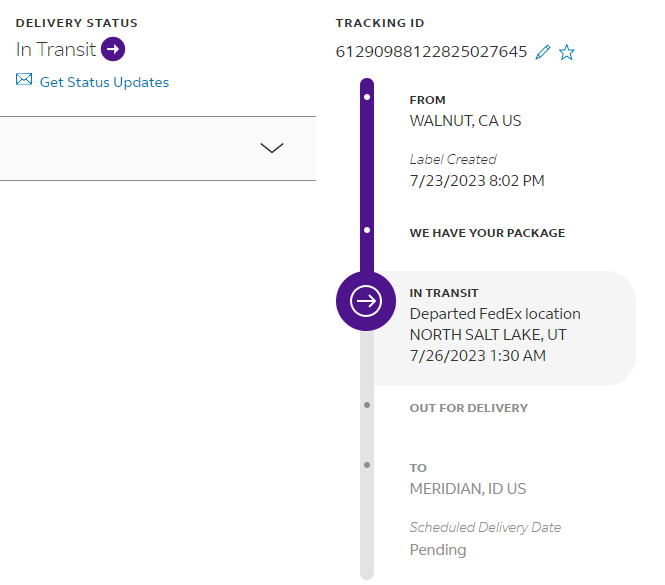Click the MERIDIAN, ID US destination text

click(467, 489)
